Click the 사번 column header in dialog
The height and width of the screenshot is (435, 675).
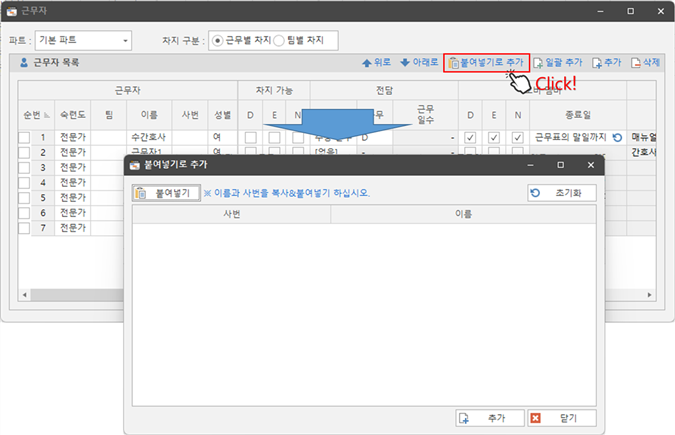231,214
